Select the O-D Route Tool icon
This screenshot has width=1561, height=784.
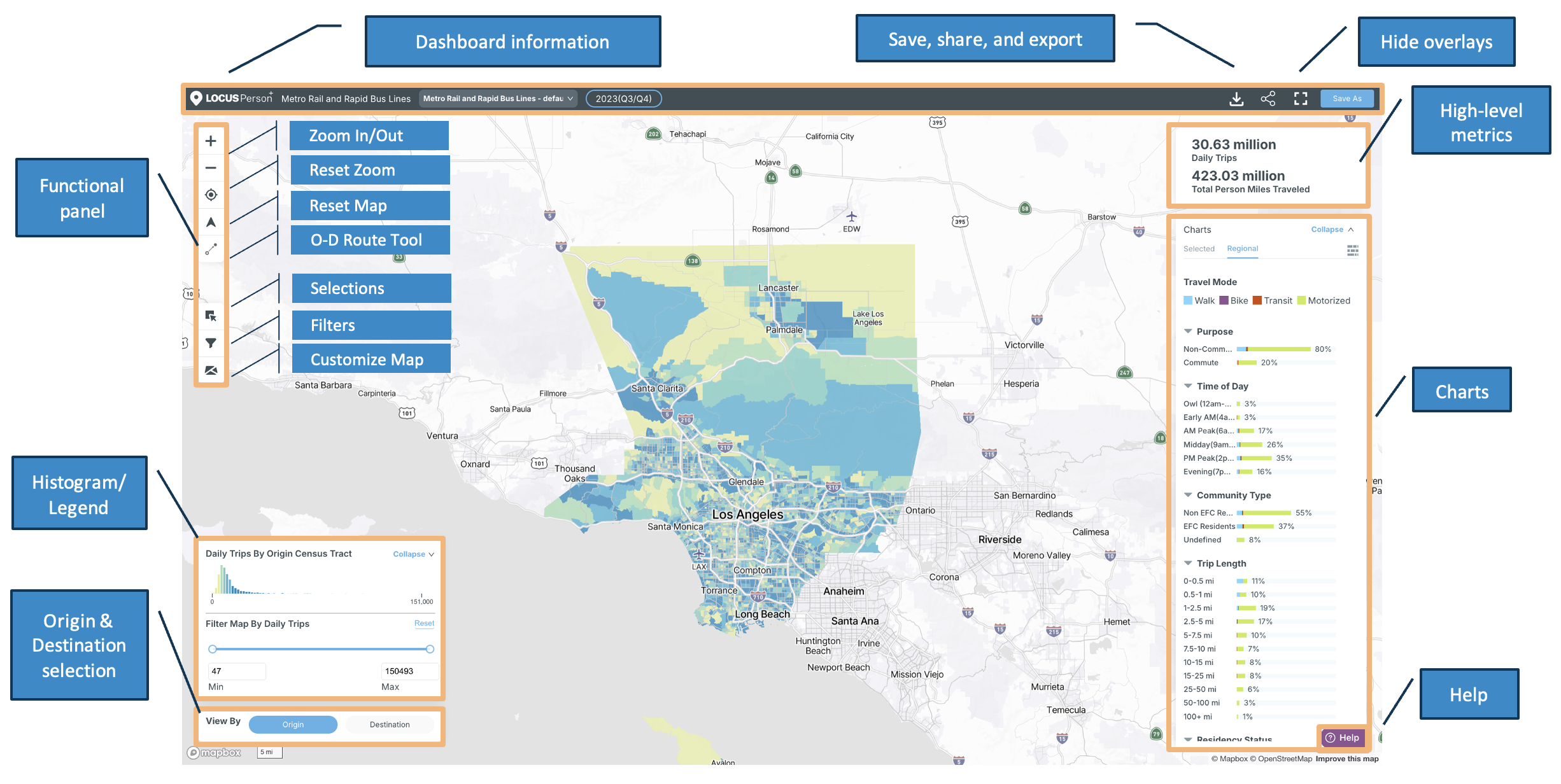(211, 249)
